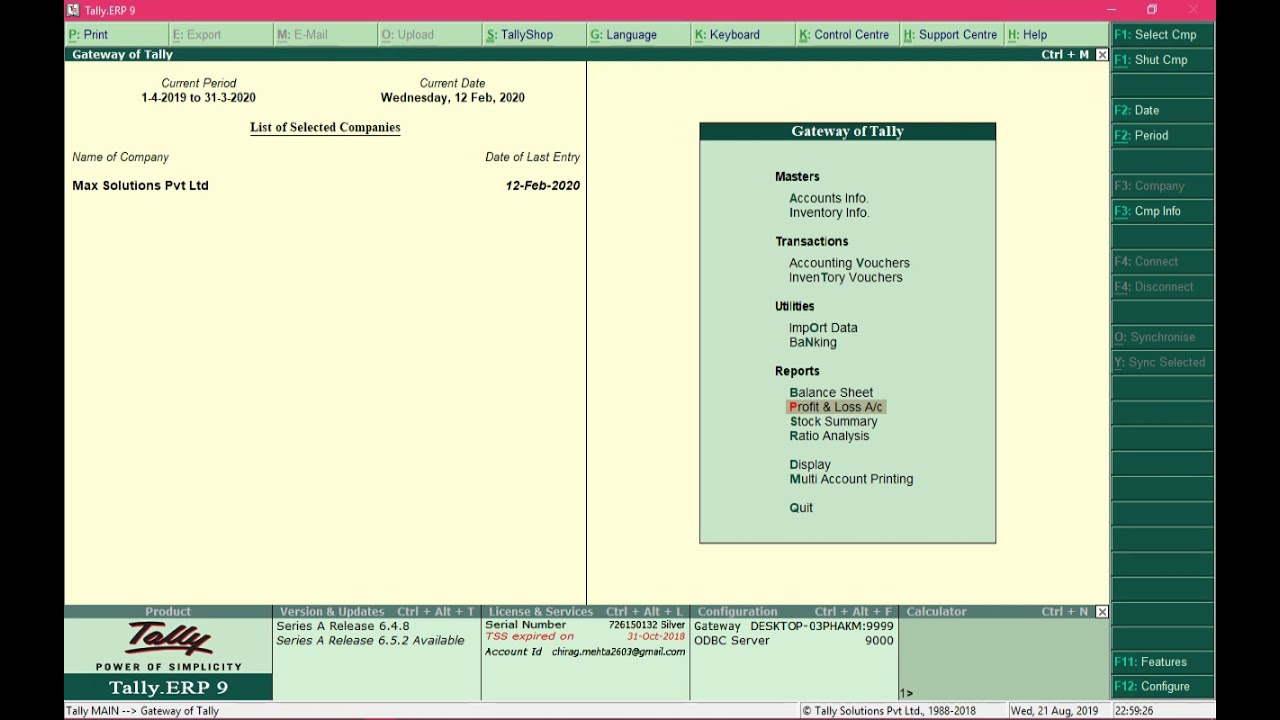Click the Tally Power of Simplicity logo

(x=168, y=646)
